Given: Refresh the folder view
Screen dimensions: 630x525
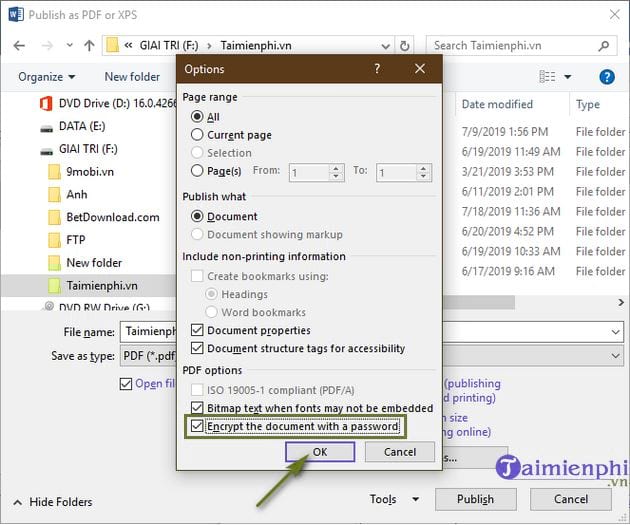Looking at the screenshot, I should tap(405, 46).
